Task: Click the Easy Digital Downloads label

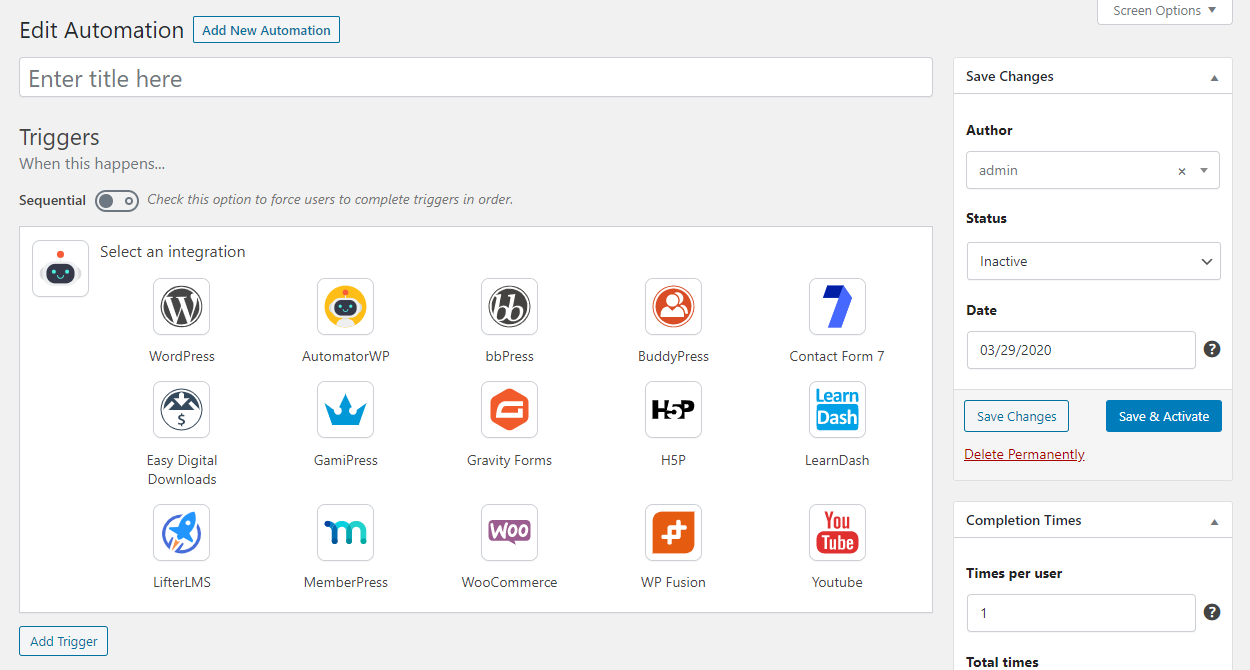Action: [182, 470]
